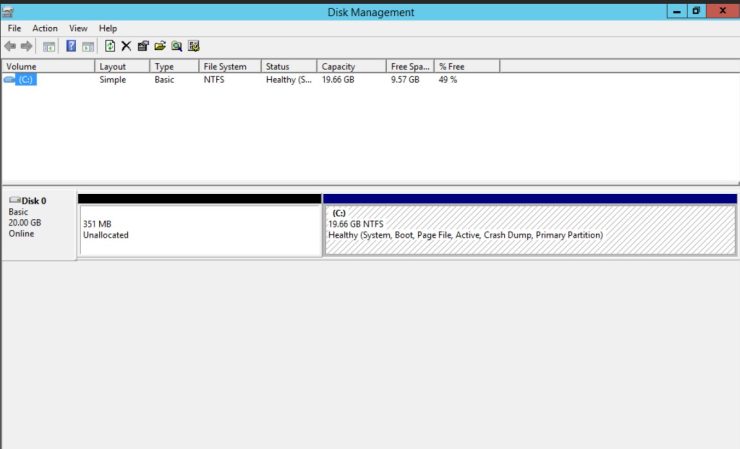This screenshot has width=740, height=449.
Task: Sort by File System column header
Action: pyautogui.click(x=230, y=67)
